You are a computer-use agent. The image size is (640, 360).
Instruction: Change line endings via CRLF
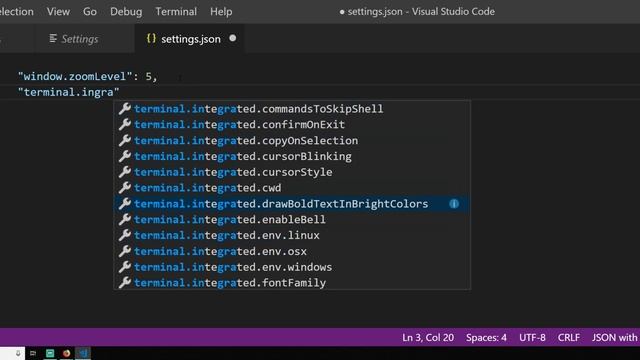click(x=569, y=338)
